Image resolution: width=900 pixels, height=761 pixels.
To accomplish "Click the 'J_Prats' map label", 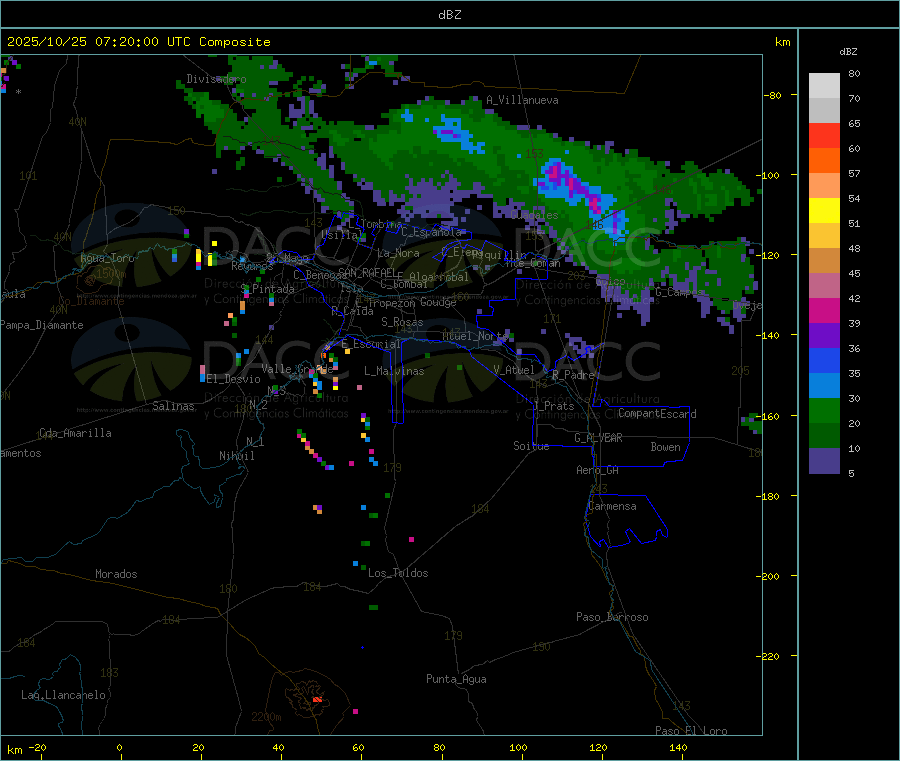I will coord(553,406).
